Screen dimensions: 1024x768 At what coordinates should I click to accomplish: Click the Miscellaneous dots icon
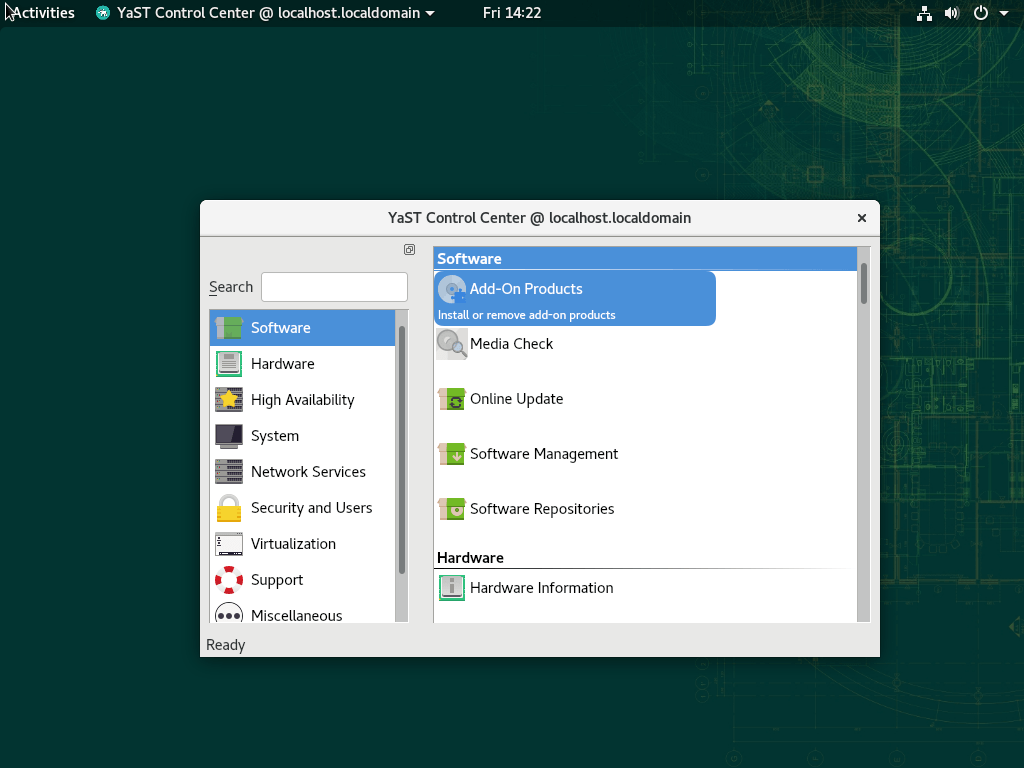point(229,614)
